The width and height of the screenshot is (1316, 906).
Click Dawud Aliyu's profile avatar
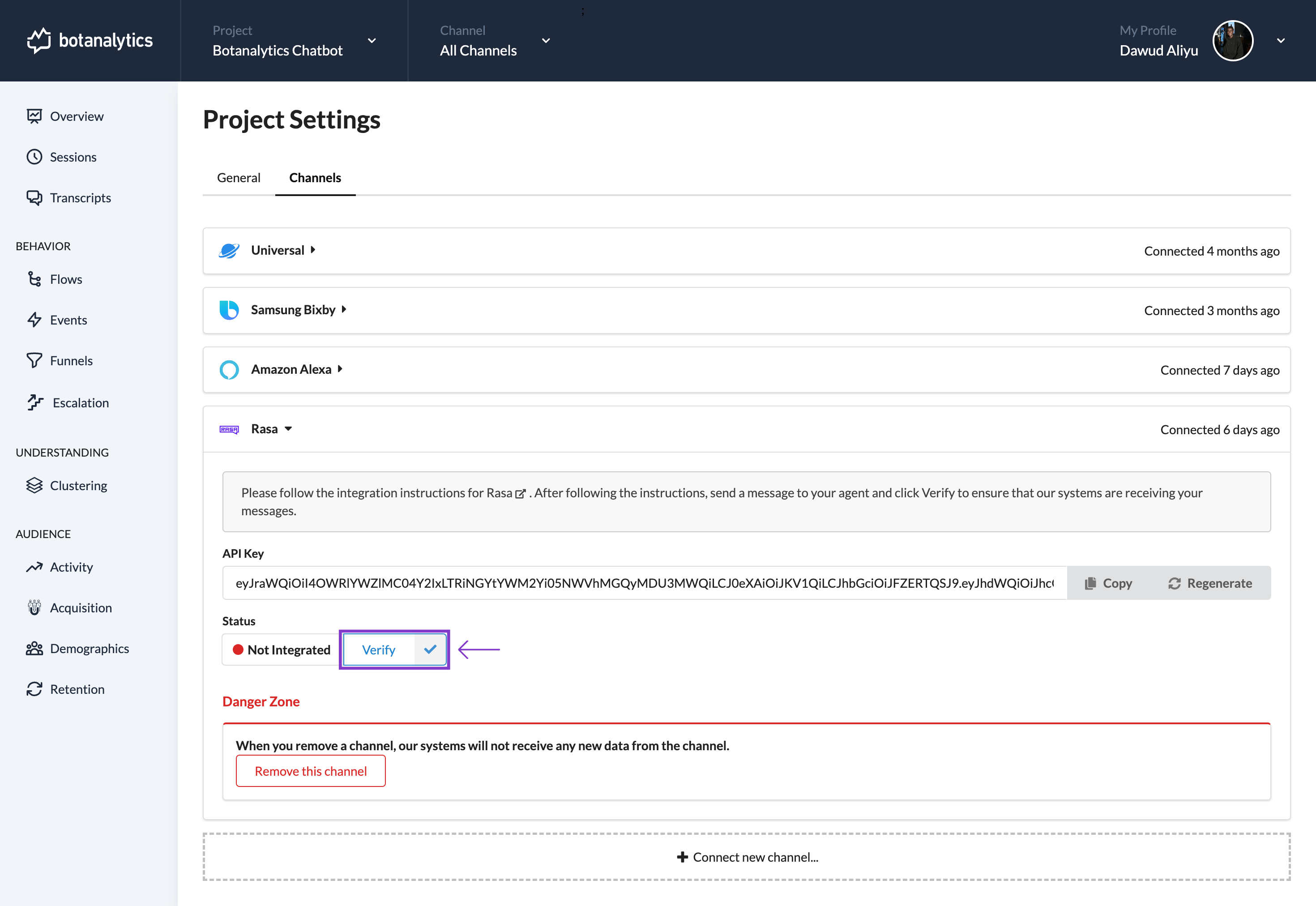[1233, 40]
